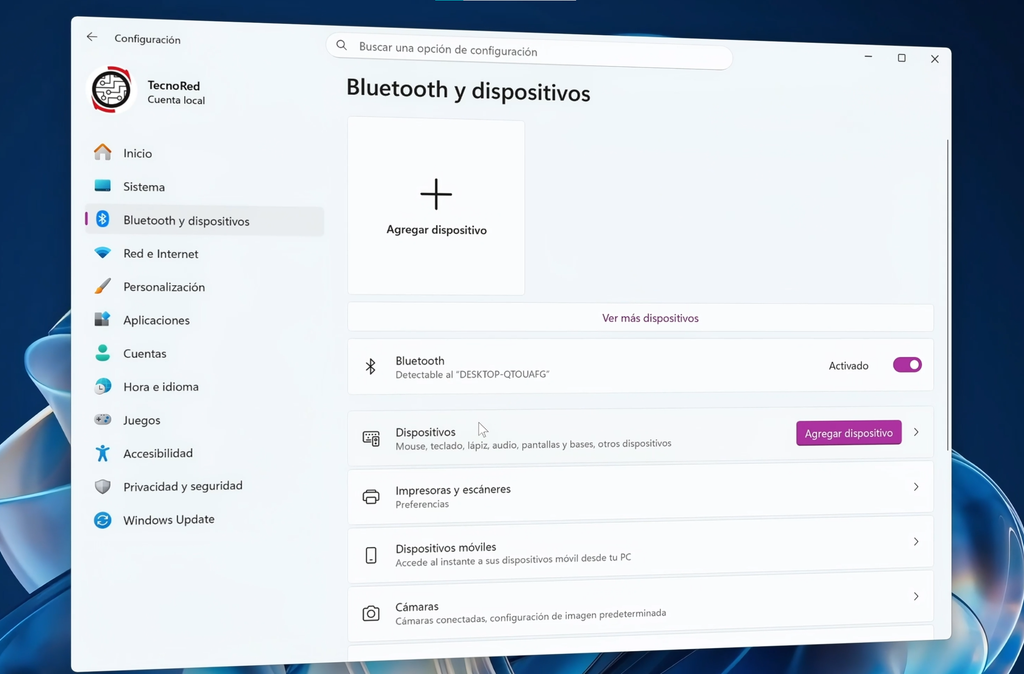Click the Detectable al "DESKTOP-QTOUAFG" text
The height and width of the screenshot is (674, 1024).
coord(472,374)
